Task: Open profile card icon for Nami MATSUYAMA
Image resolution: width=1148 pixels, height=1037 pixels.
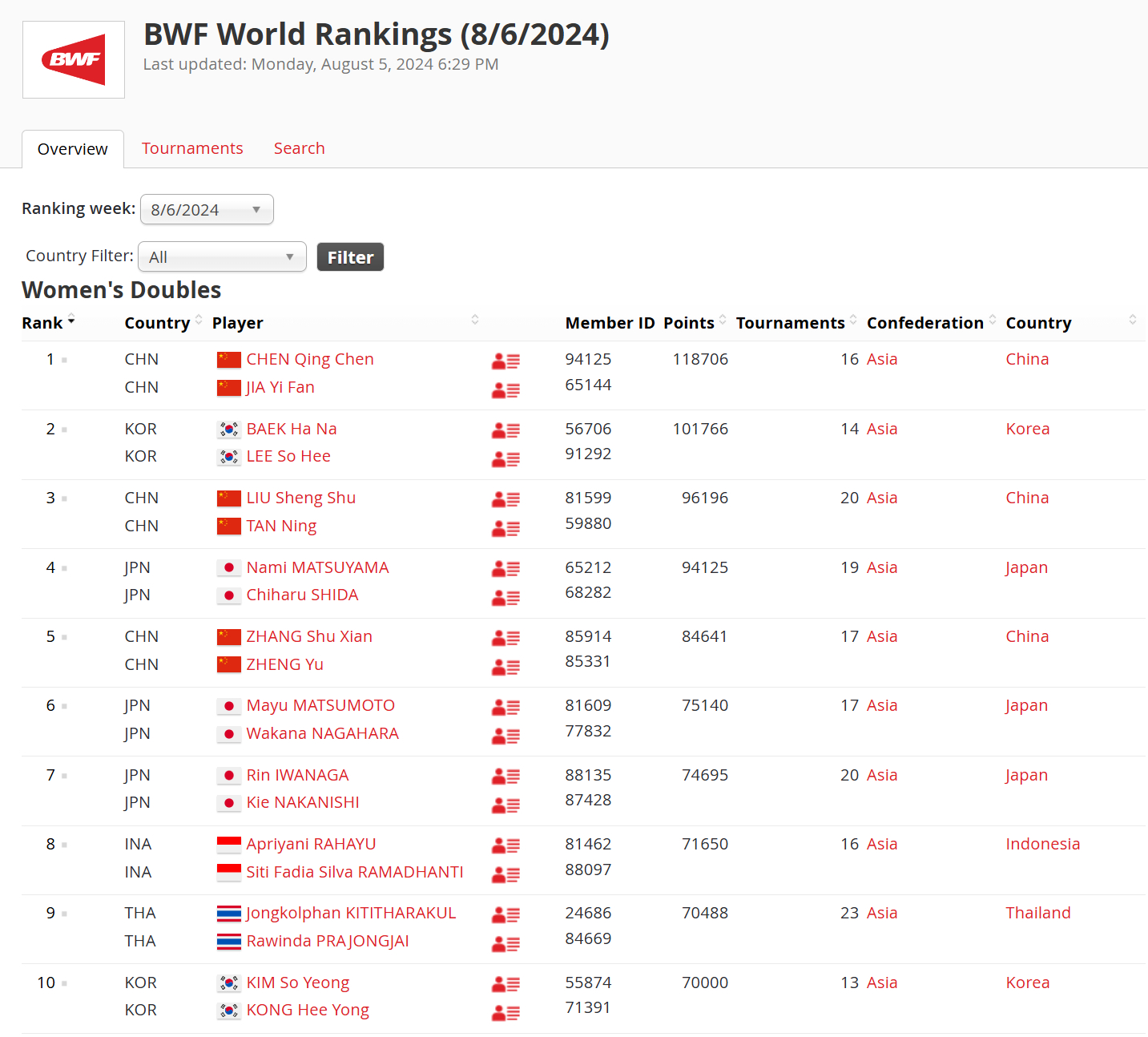Action: pyautogui.click(x=506, y=569)
